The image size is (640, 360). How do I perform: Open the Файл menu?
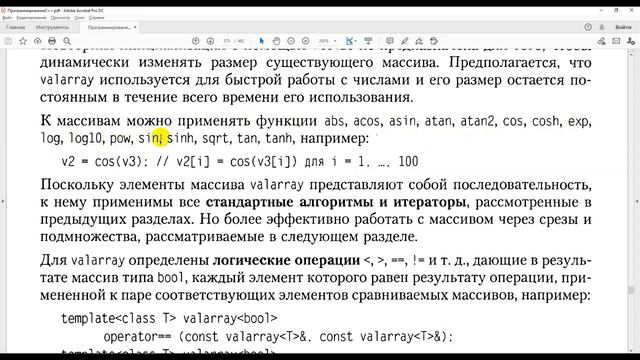tap(7, 18)
